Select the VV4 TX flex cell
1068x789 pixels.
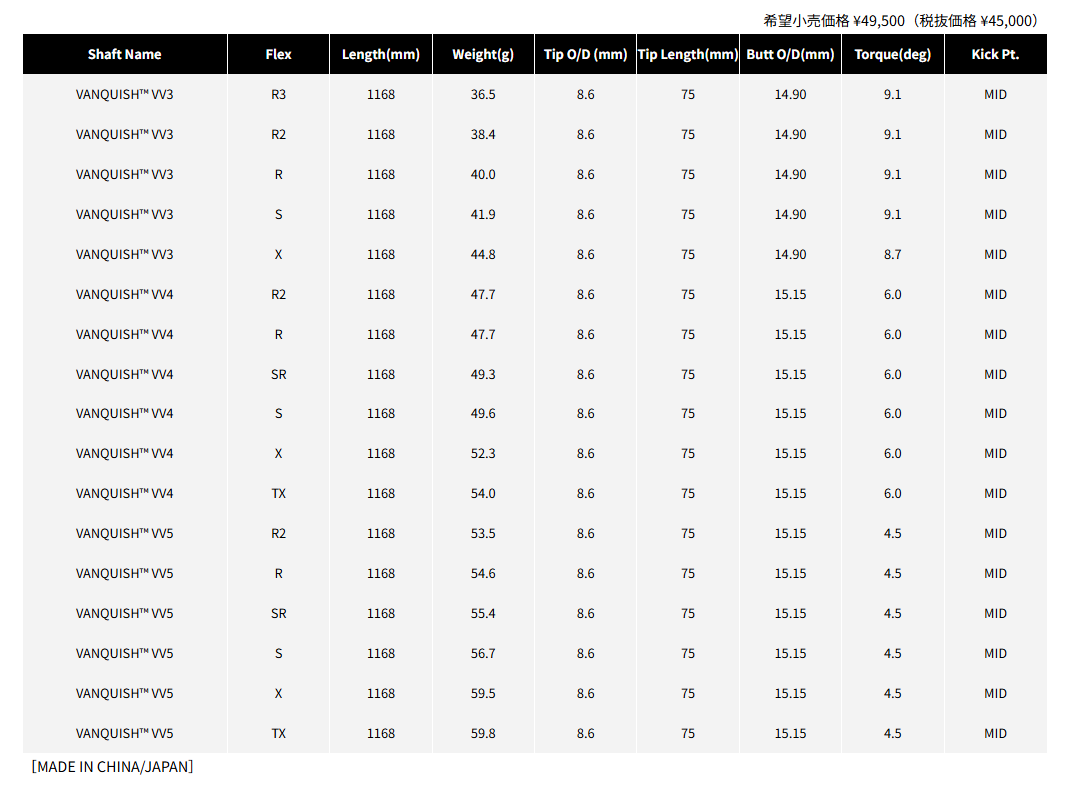279,494
